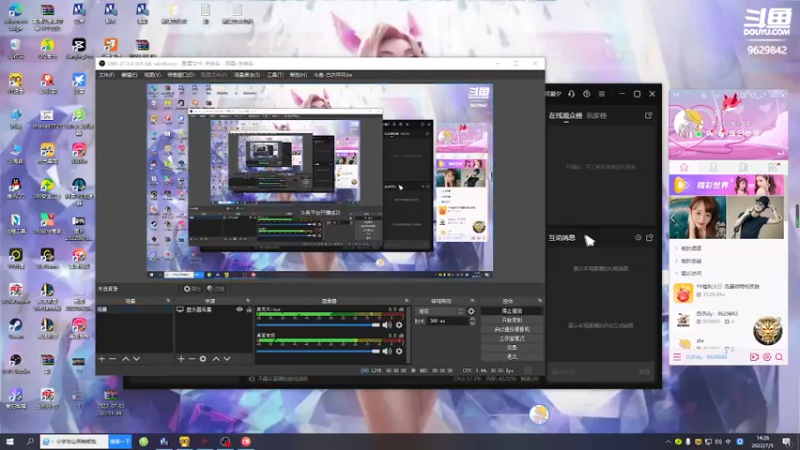The image size is (800, 450).
Task: Step transition duration value with spinner
Action: tap(472, 321)
